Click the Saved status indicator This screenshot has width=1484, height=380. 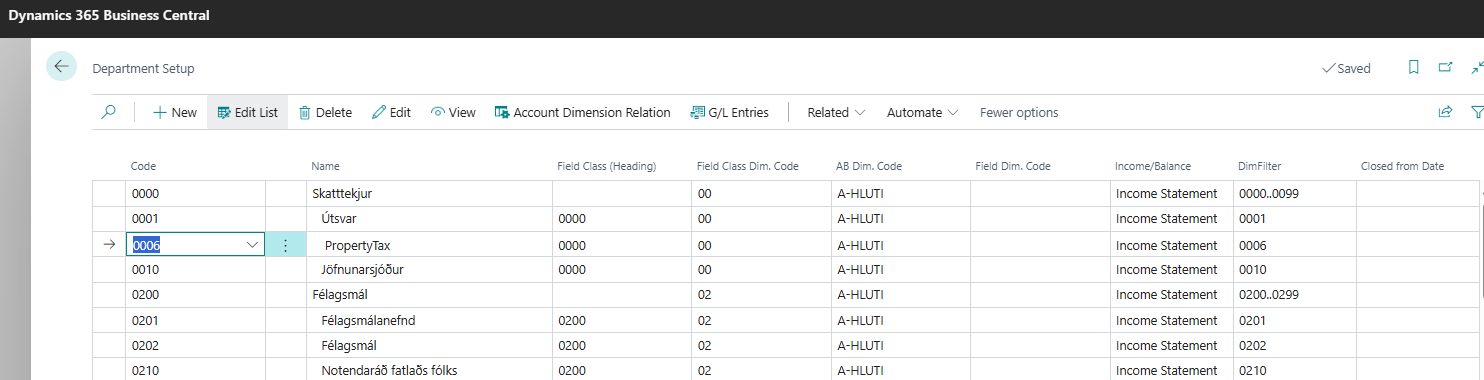tap(1346, 68)
